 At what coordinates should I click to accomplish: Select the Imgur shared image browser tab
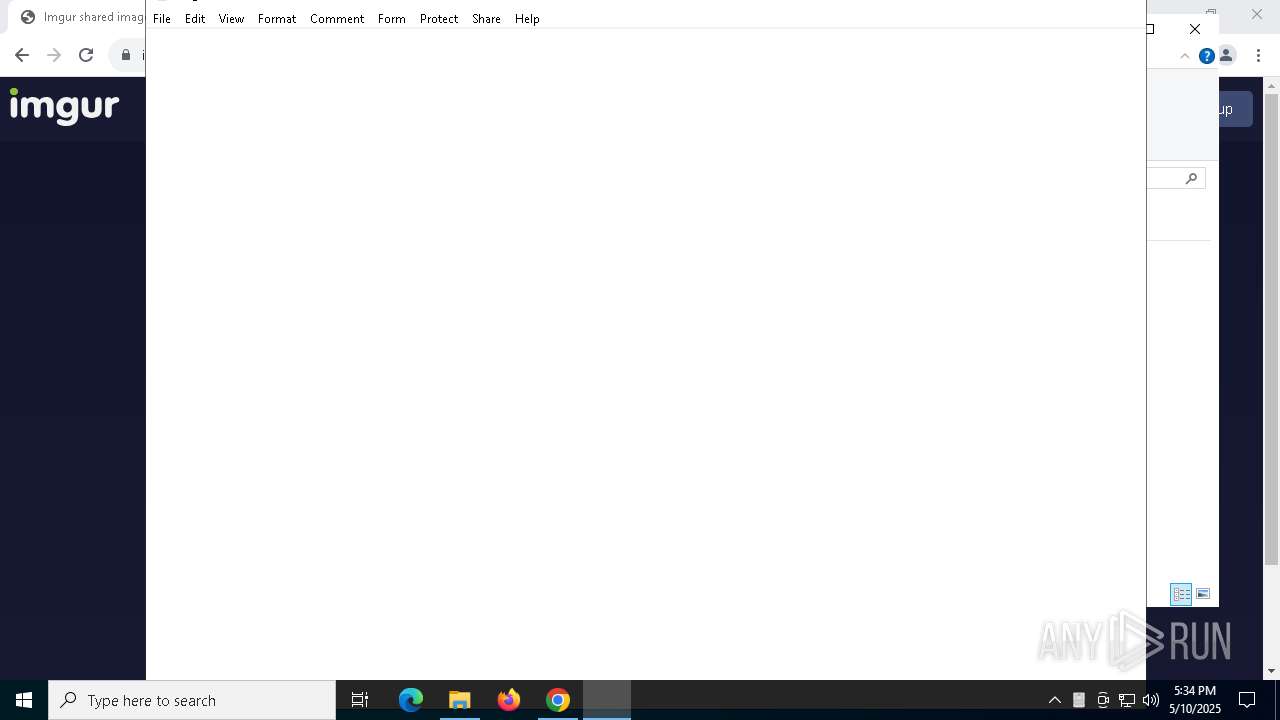(x=82, y=17)
